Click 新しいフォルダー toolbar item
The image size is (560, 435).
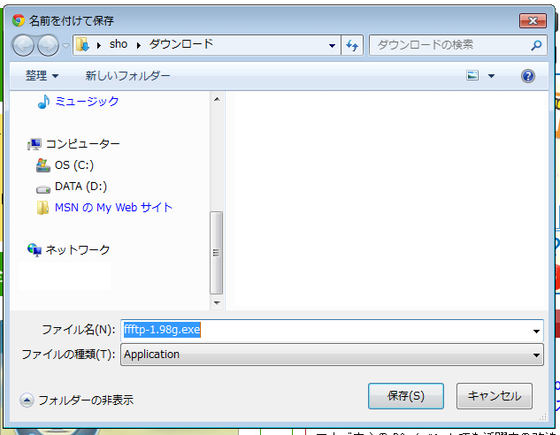coord(128,76)
